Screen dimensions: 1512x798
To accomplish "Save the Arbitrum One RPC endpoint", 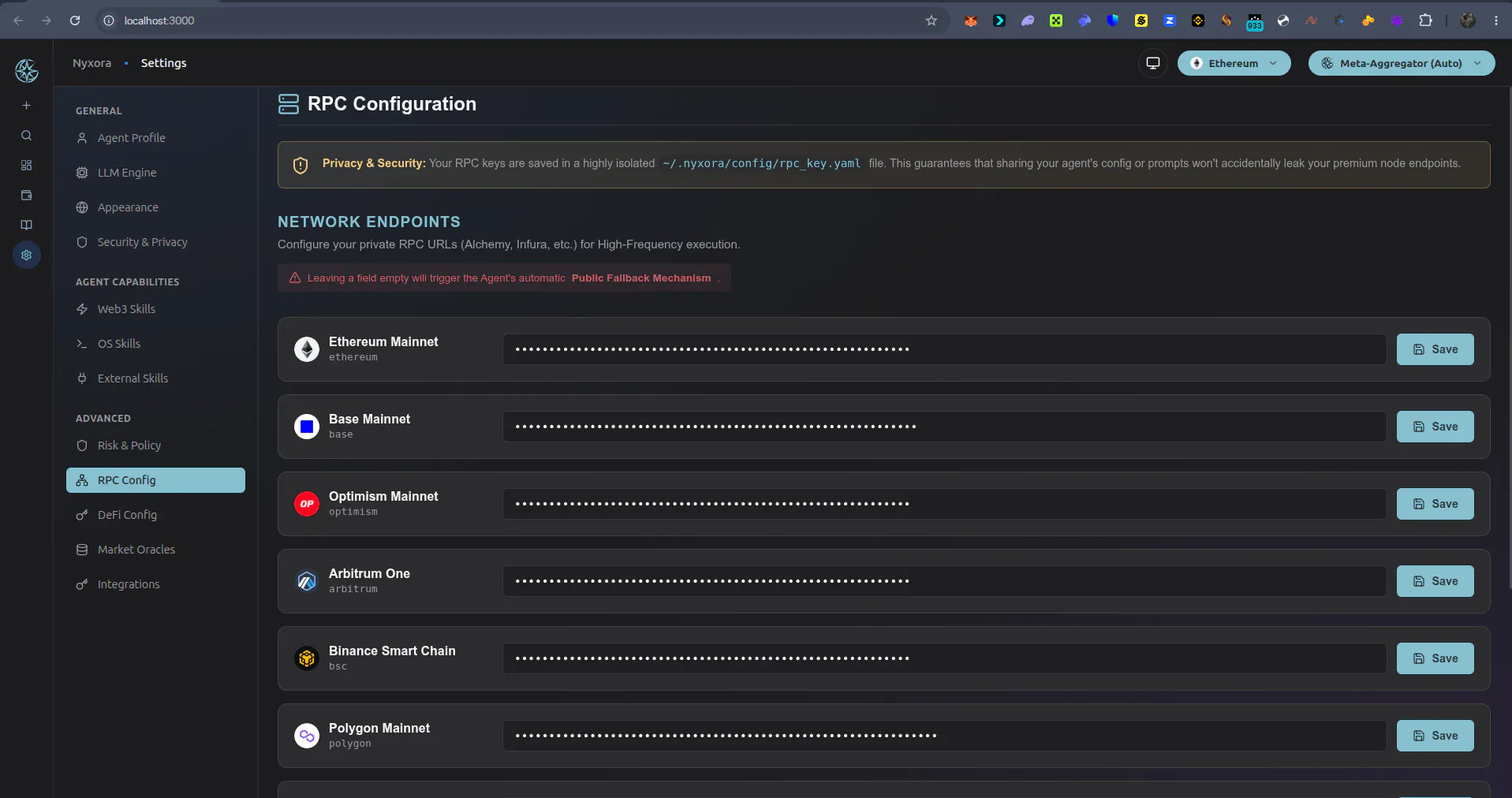I will tap(1435, 581).
